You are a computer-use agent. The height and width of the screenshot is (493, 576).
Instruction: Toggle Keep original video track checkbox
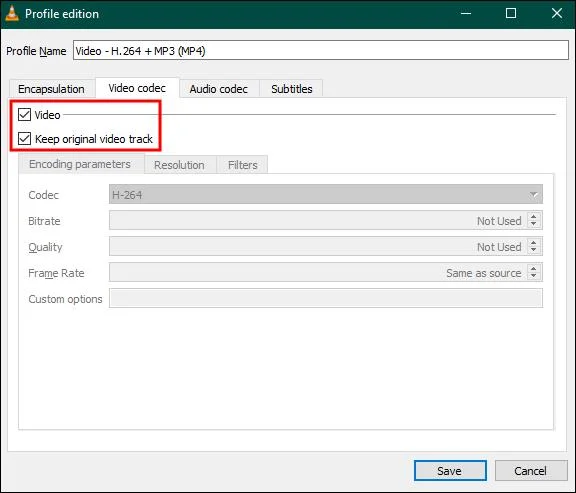coord(24,139)
